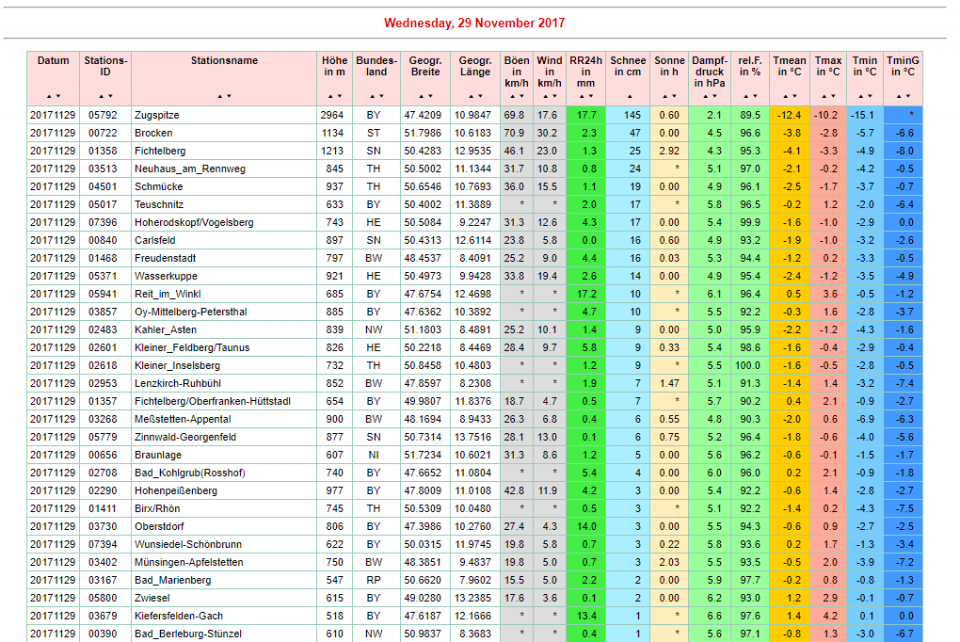The height and width of the screenshot is (642, 960).
Task: Click ascending arrow under Stationsname
Action: coord(220,96)
